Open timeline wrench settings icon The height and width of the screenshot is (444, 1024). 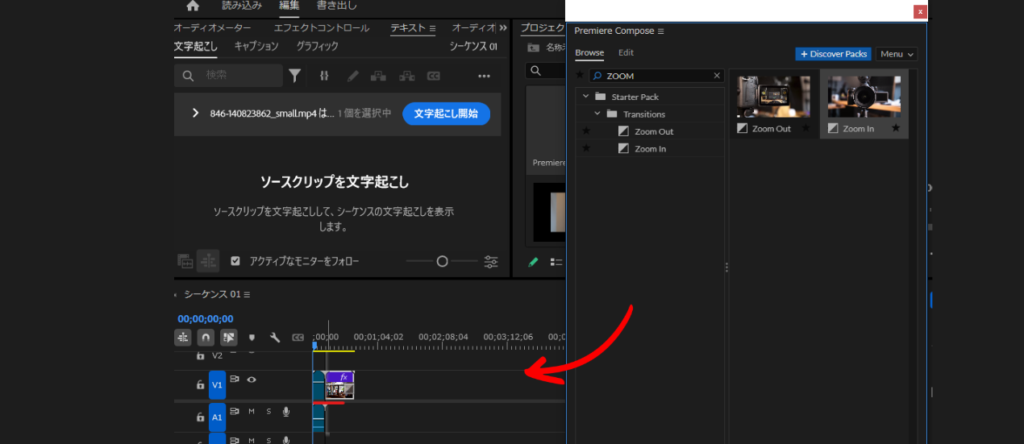click(x=275, y=337)
